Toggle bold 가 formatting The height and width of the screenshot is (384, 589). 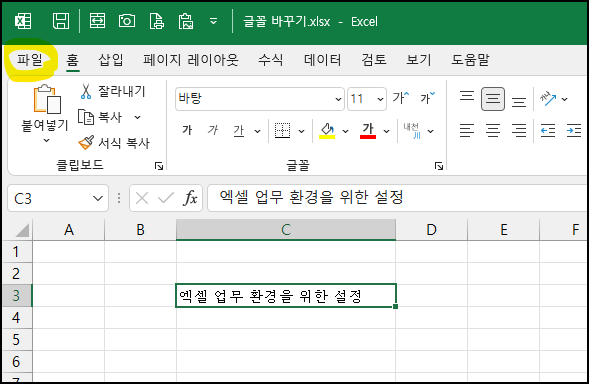click(187, 130)
